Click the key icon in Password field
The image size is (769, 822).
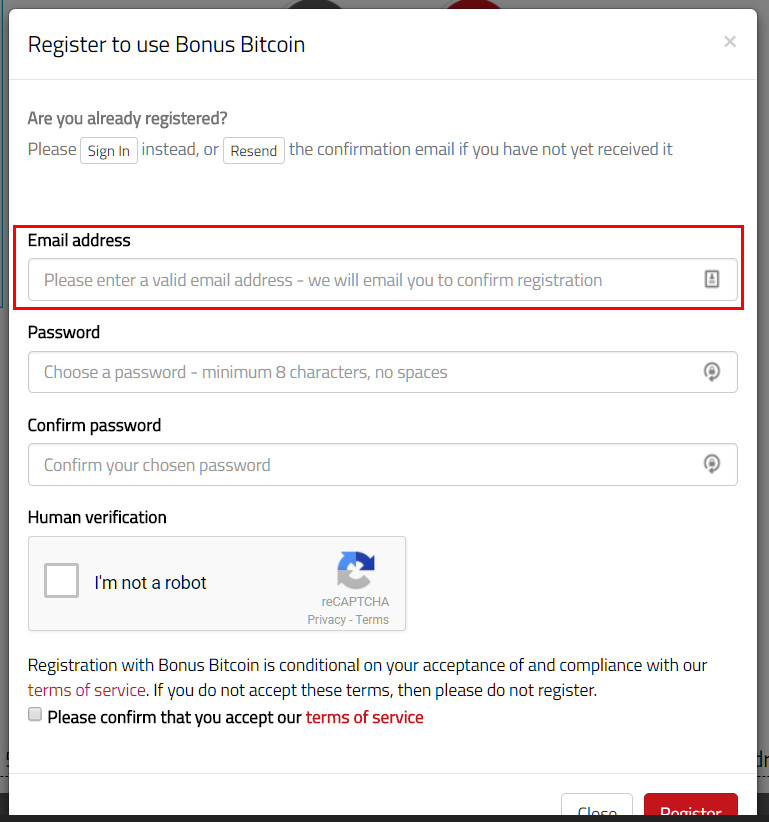pyautogui.click(x=711, y=372)
